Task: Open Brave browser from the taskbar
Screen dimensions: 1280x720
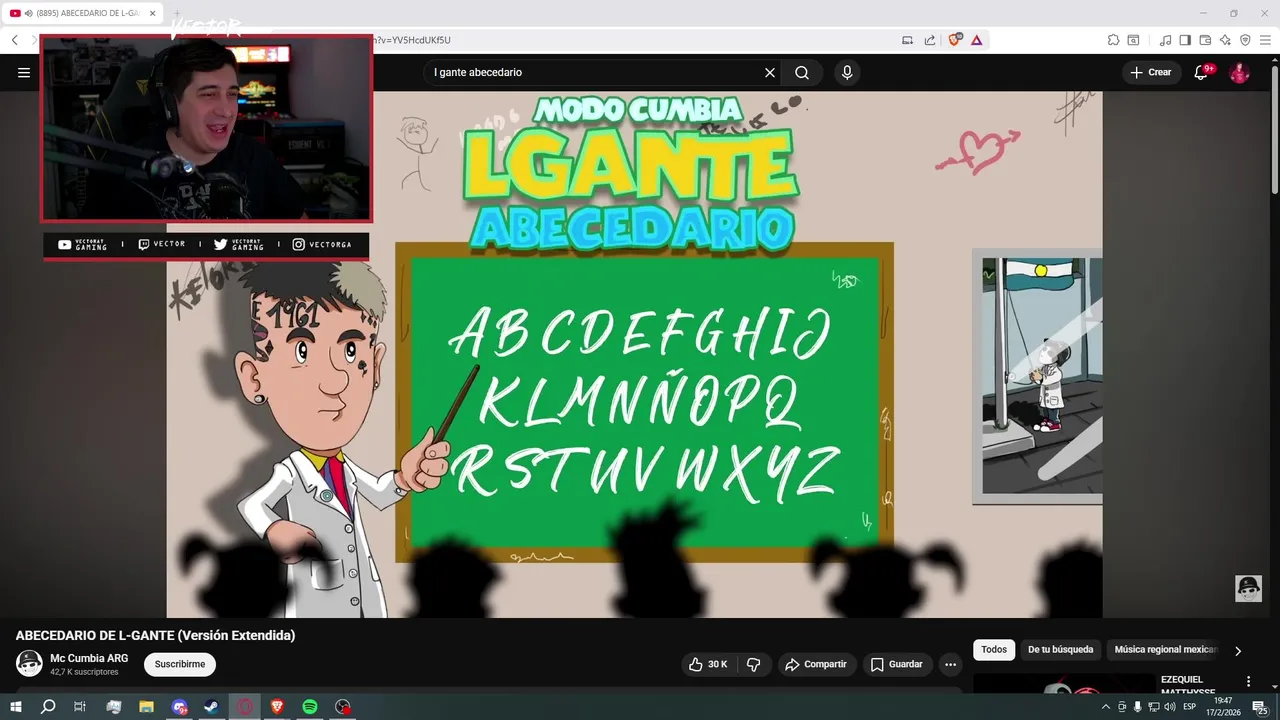Action: tap(277, 707)
